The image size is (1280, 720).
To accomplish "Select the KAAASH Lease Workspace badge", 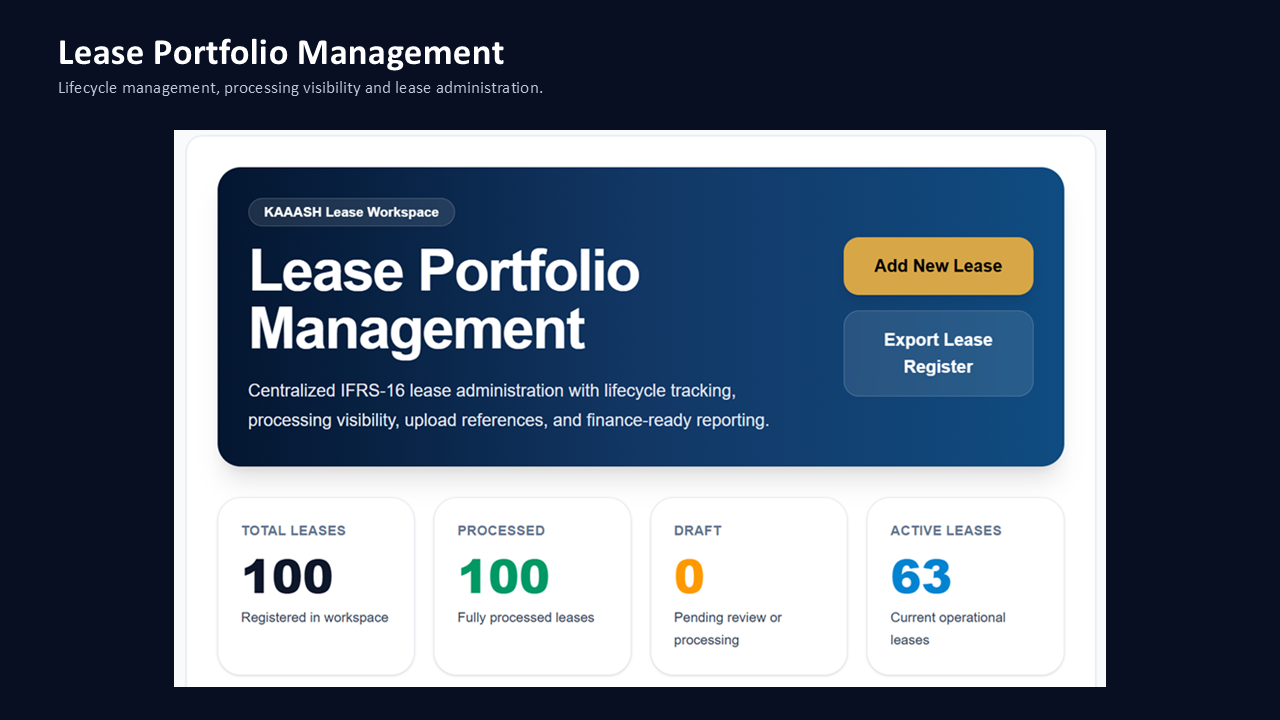I will tap(351, 212).
